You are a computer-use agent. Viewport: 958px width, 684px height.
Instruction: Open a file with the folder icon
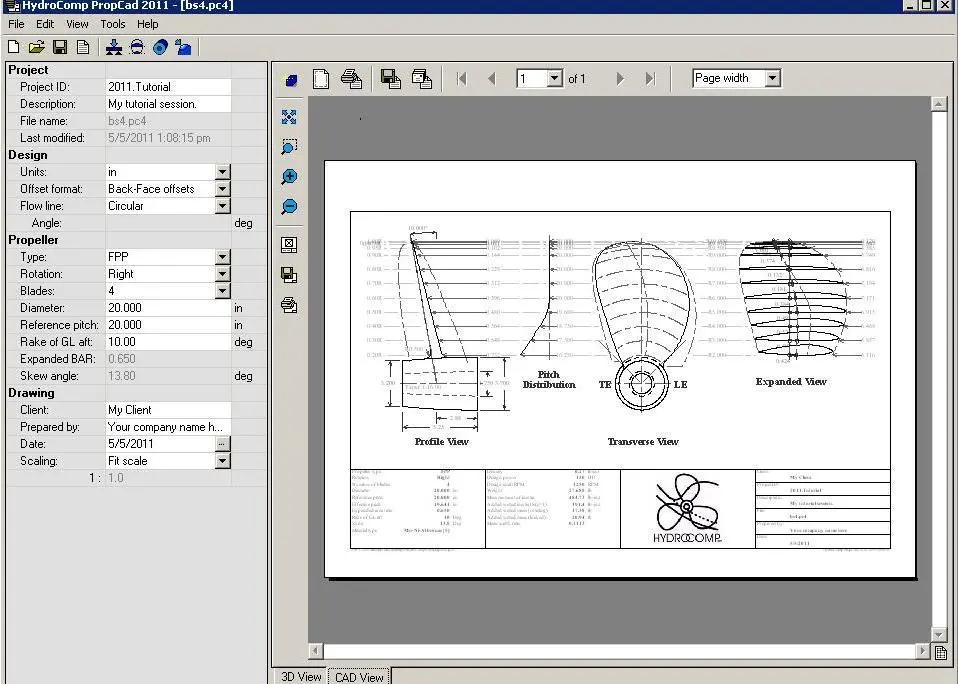coord(37,47)
